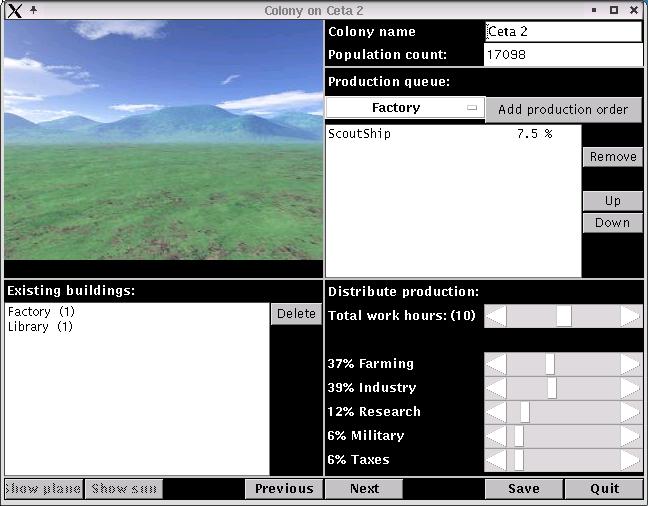Remove the selected production queue item
The image size is (648, 506).
(612, 157)
